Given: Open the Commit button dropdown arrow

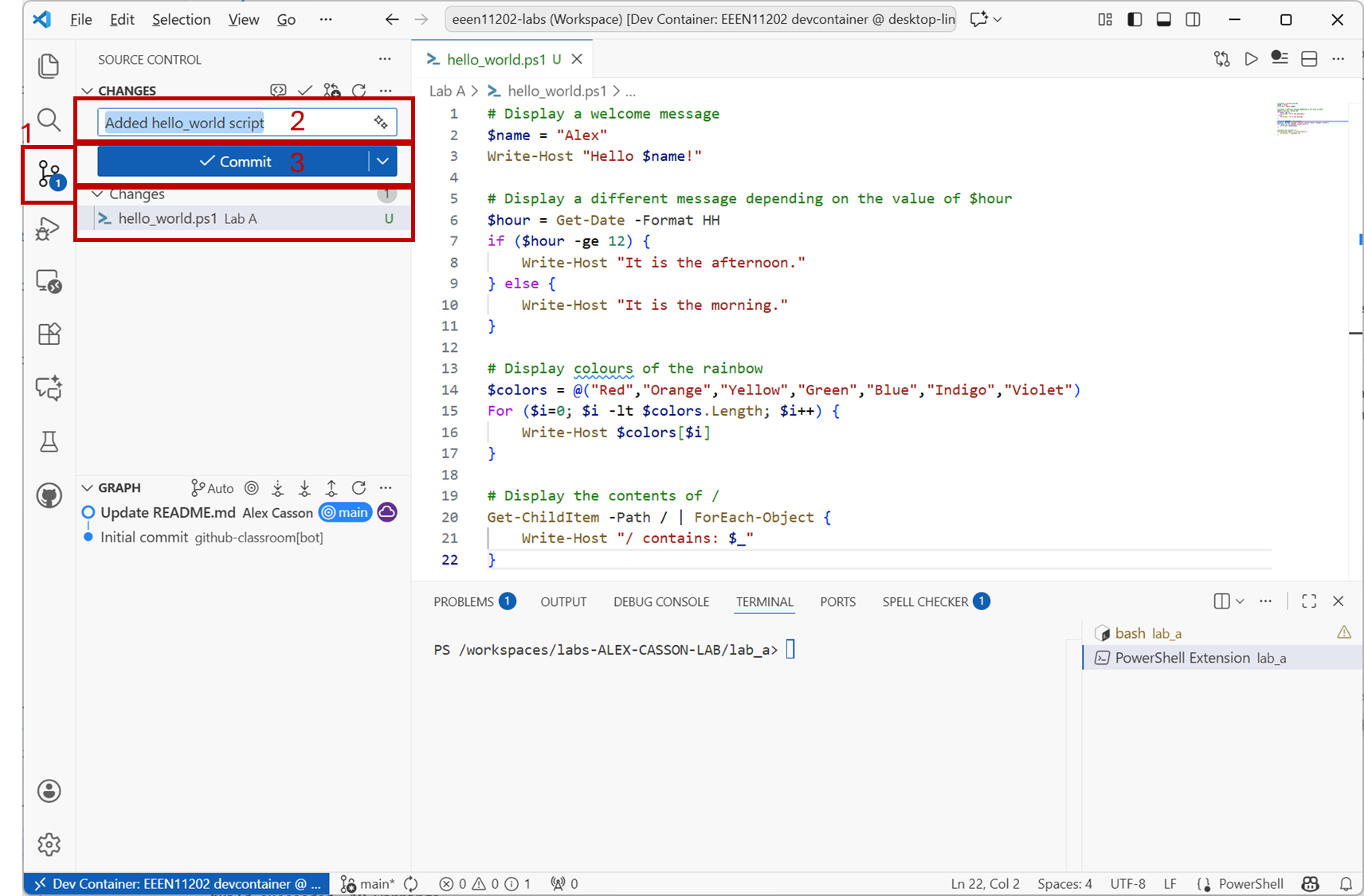Looking at the screenshot, I should [x=383, y=162].
